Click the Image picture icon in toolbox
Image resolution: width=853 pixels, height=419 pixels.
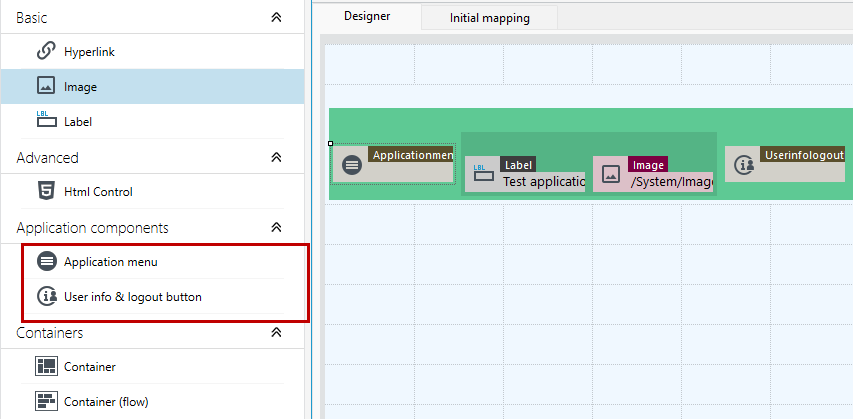tap(46, 87)
